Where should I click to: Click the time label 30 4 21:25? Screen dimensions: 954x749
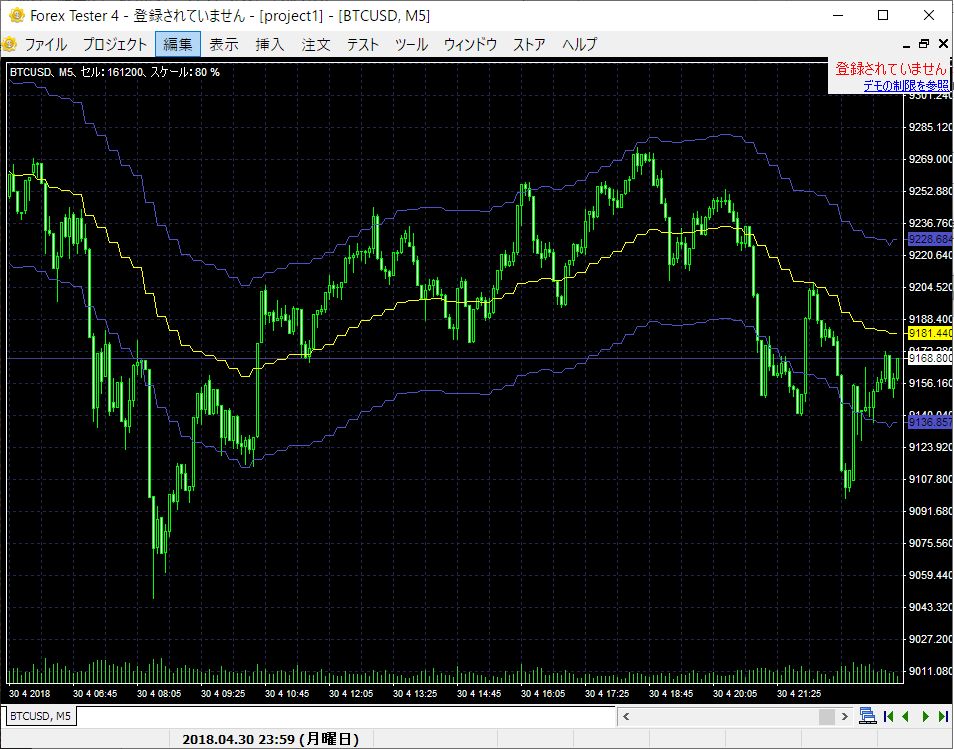point(799,694)
